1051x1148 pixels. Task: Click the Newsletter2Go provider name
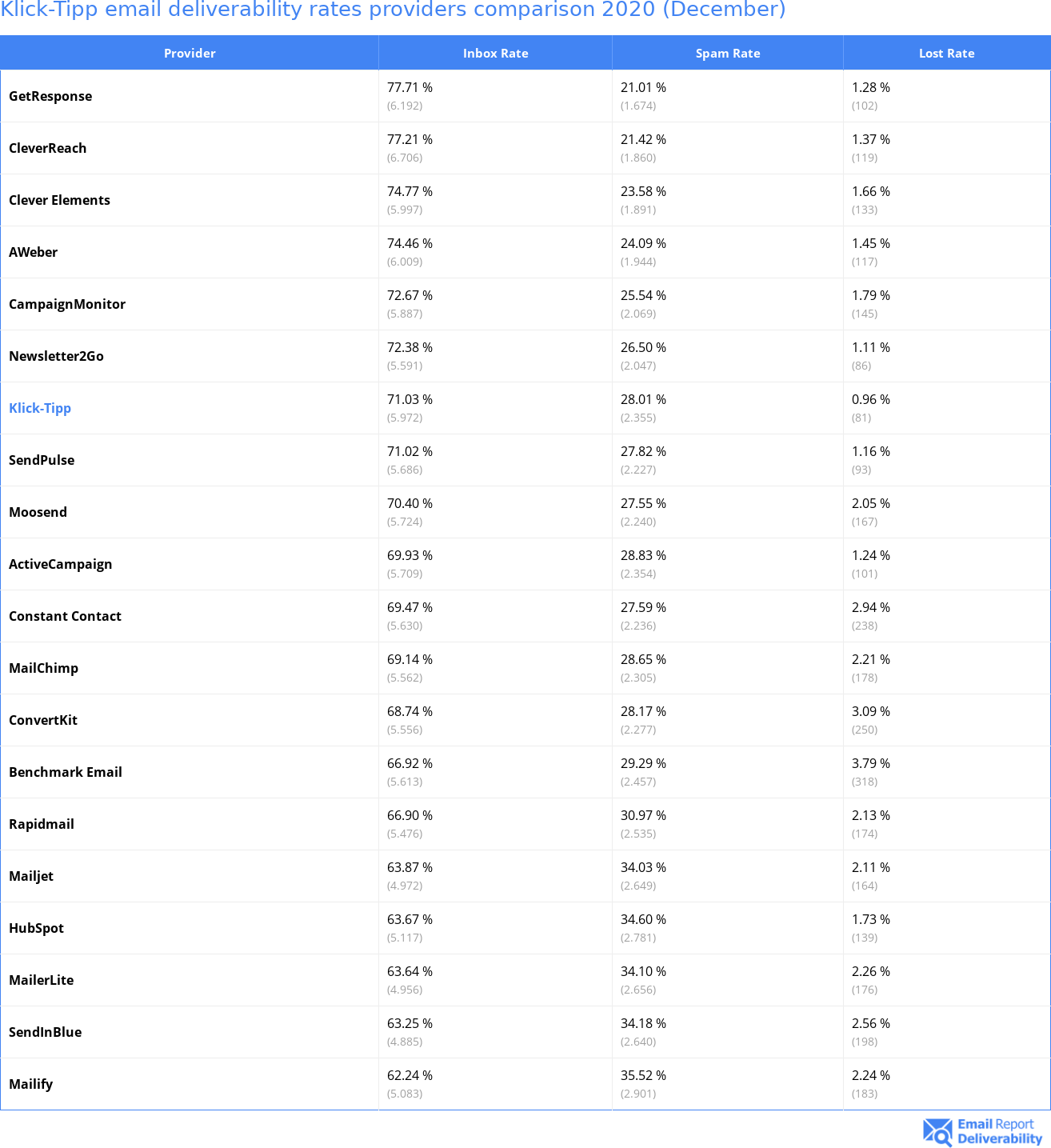(x=56, y=356)
